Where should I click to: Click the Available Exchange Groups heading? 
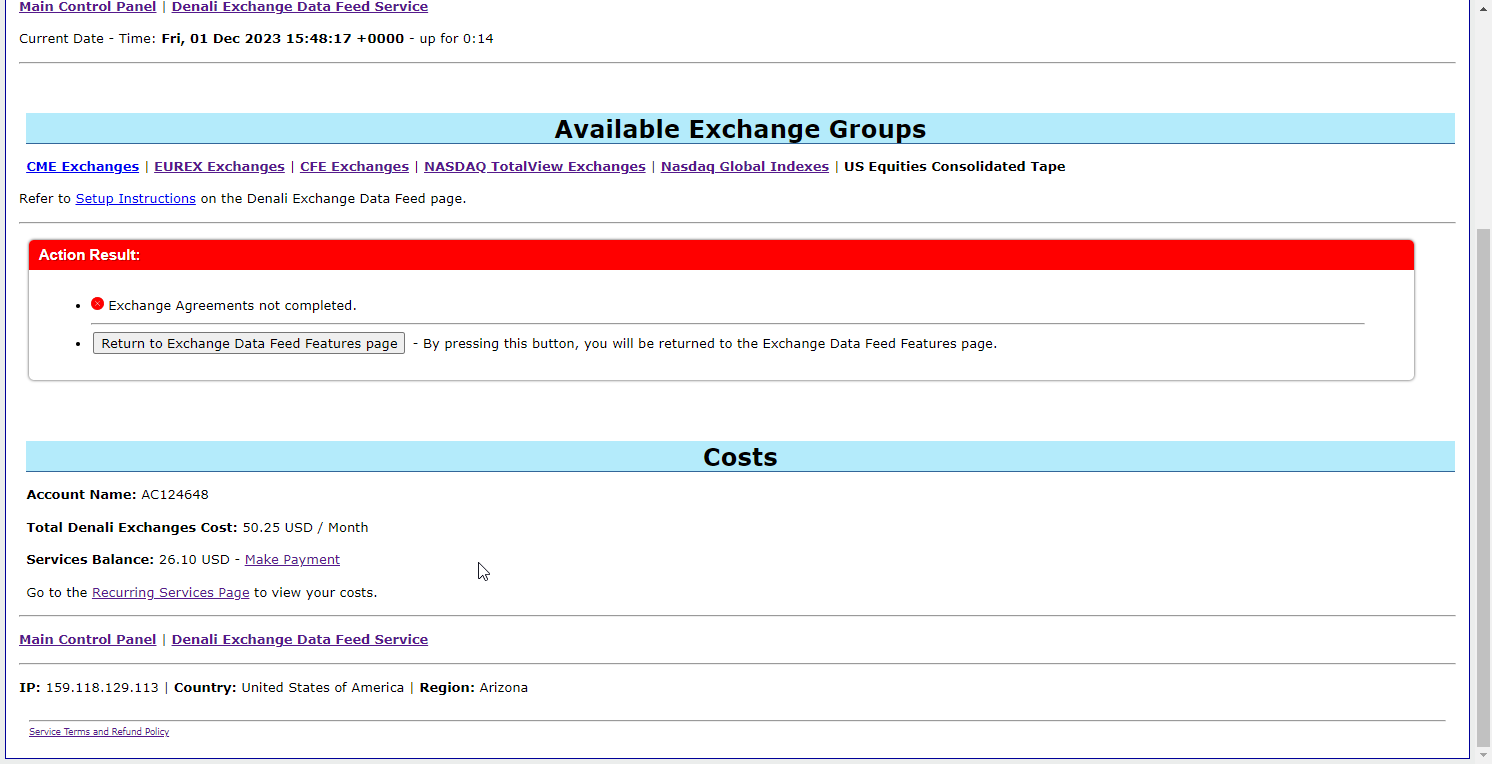click(740, 129)
